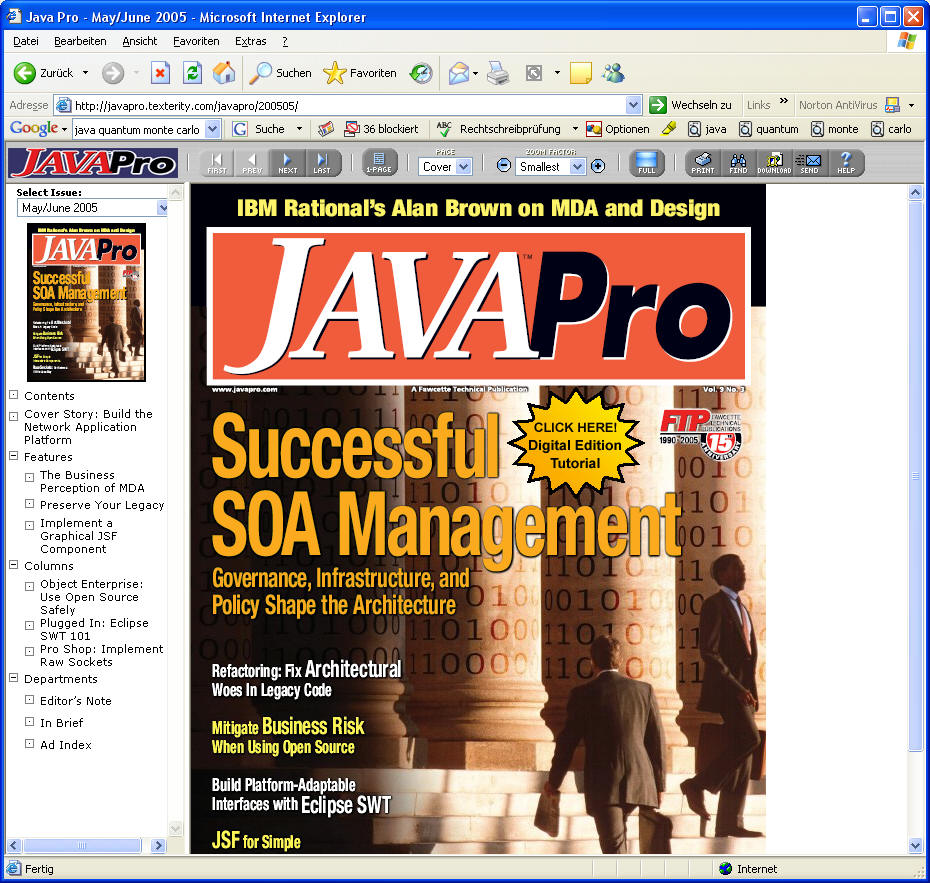Screen dimensions: 930x883
Task: Switch to Full screen view
Action: 647,163
